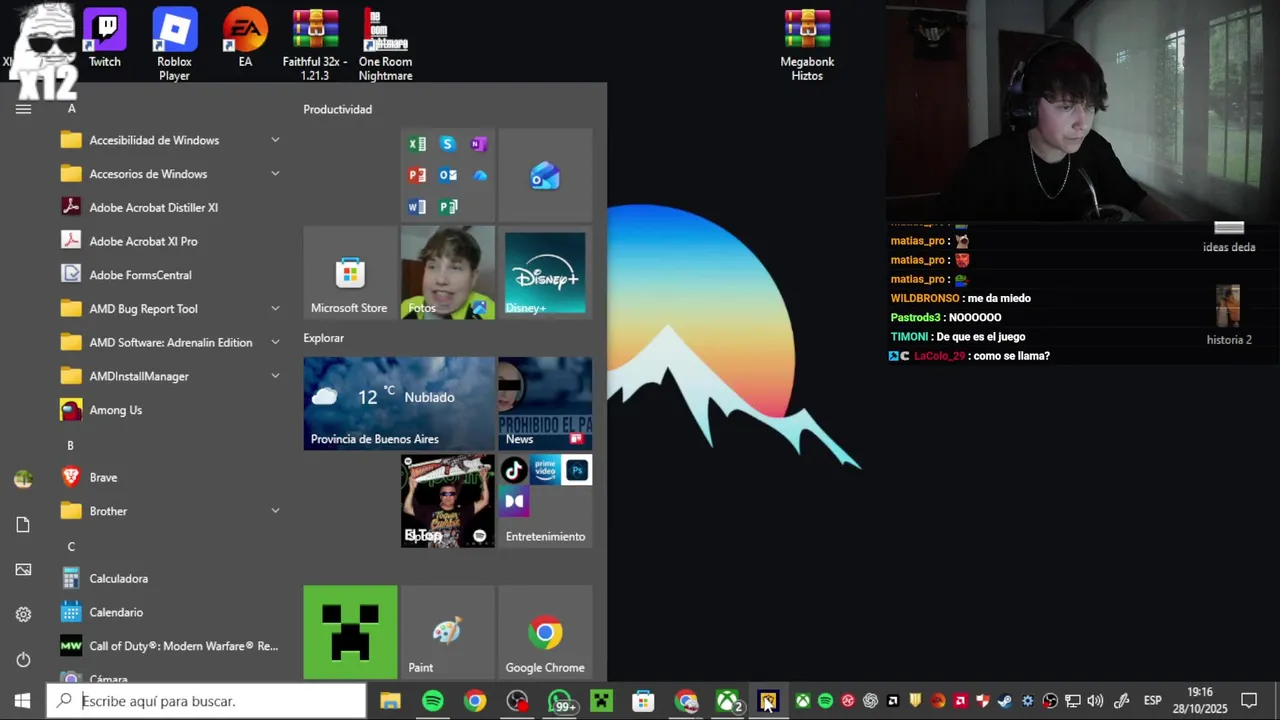Open the Steam icon in the system tray
This screenshot has width=1280, height=720.
(1005, 701)
